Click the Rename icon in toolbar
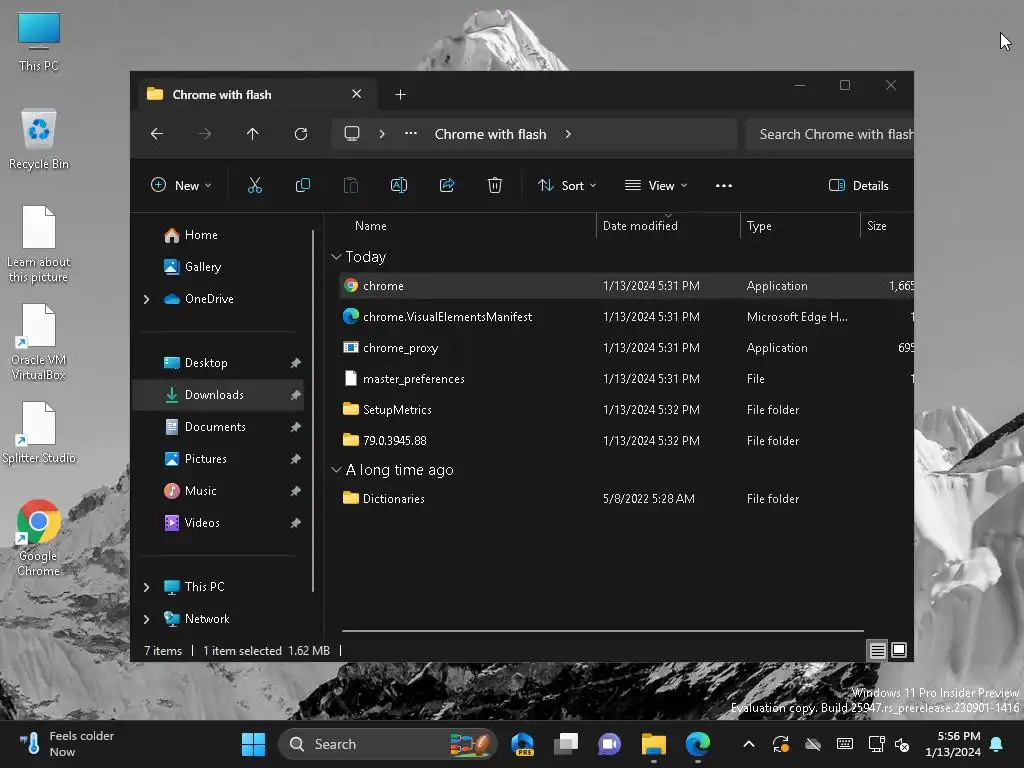This screenshot has height=768, width=1024. click(398, 185)
